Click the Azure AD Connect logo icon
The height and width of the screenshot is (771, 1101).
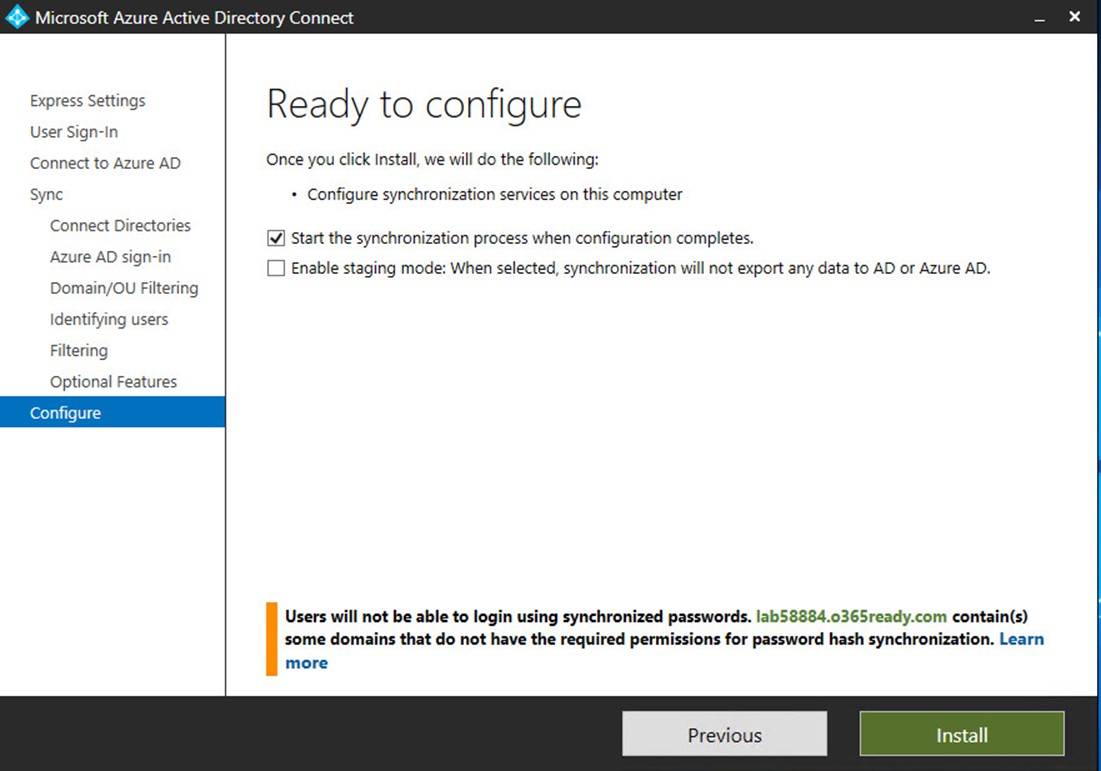pos(16,17)
